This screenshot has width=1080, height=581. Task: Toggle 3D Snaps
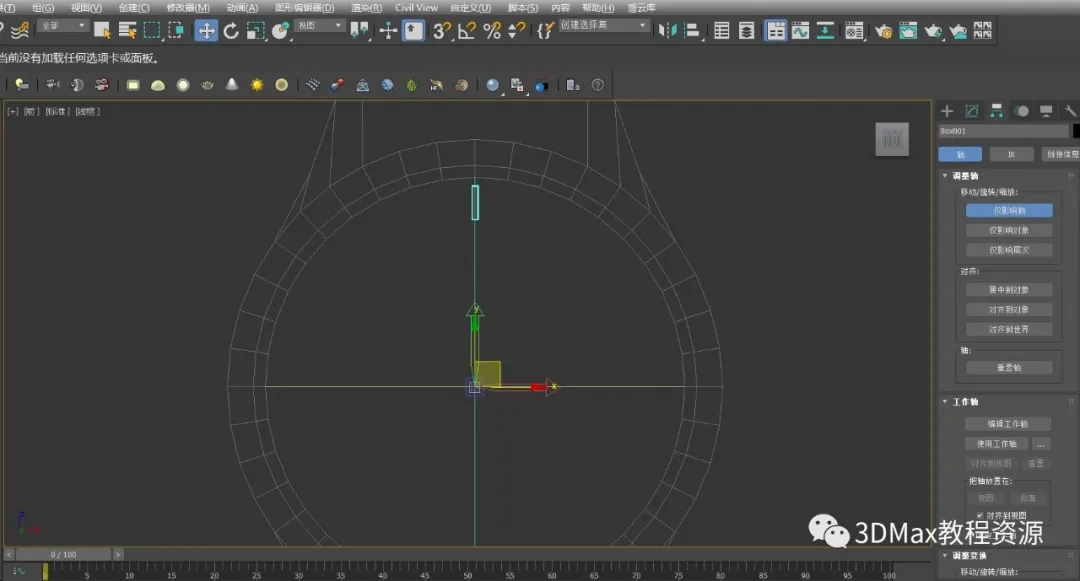pyautogui.click(x=442, y=30)
